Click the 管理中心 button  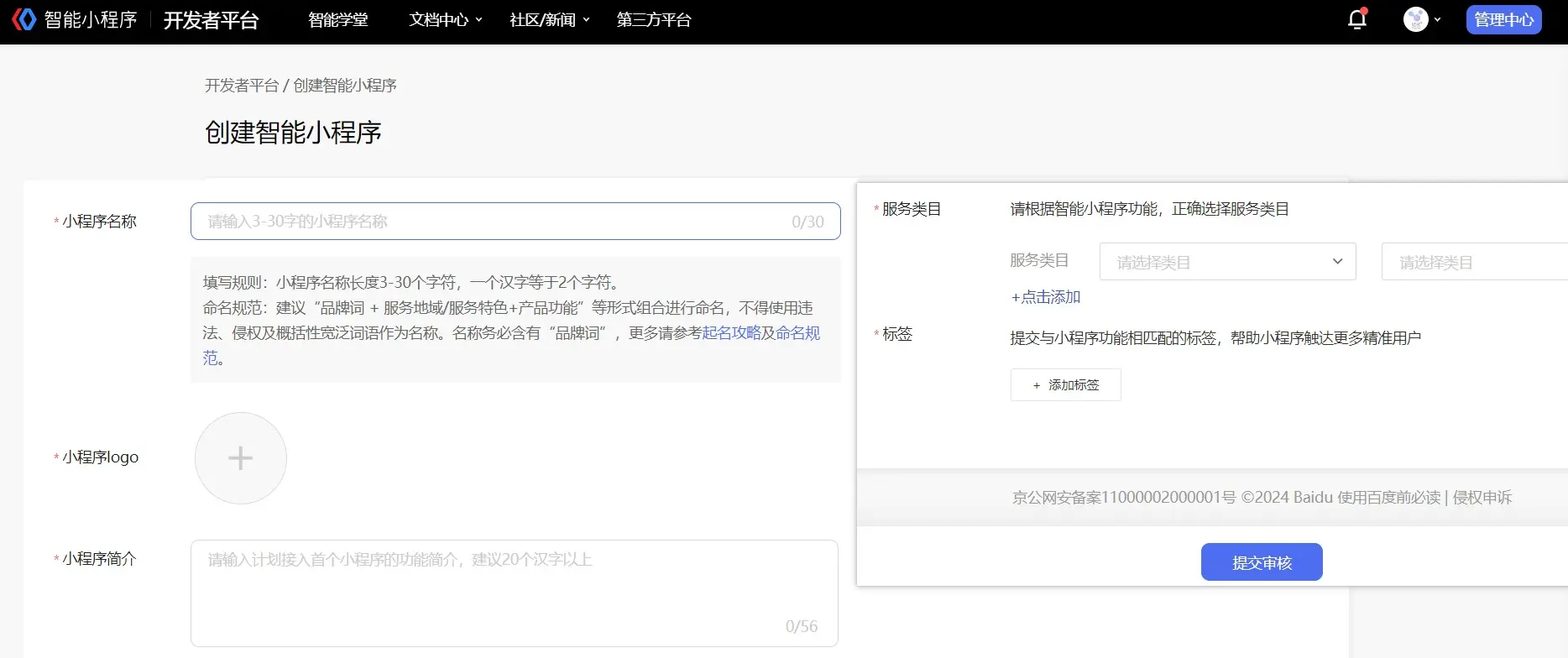1503,20
